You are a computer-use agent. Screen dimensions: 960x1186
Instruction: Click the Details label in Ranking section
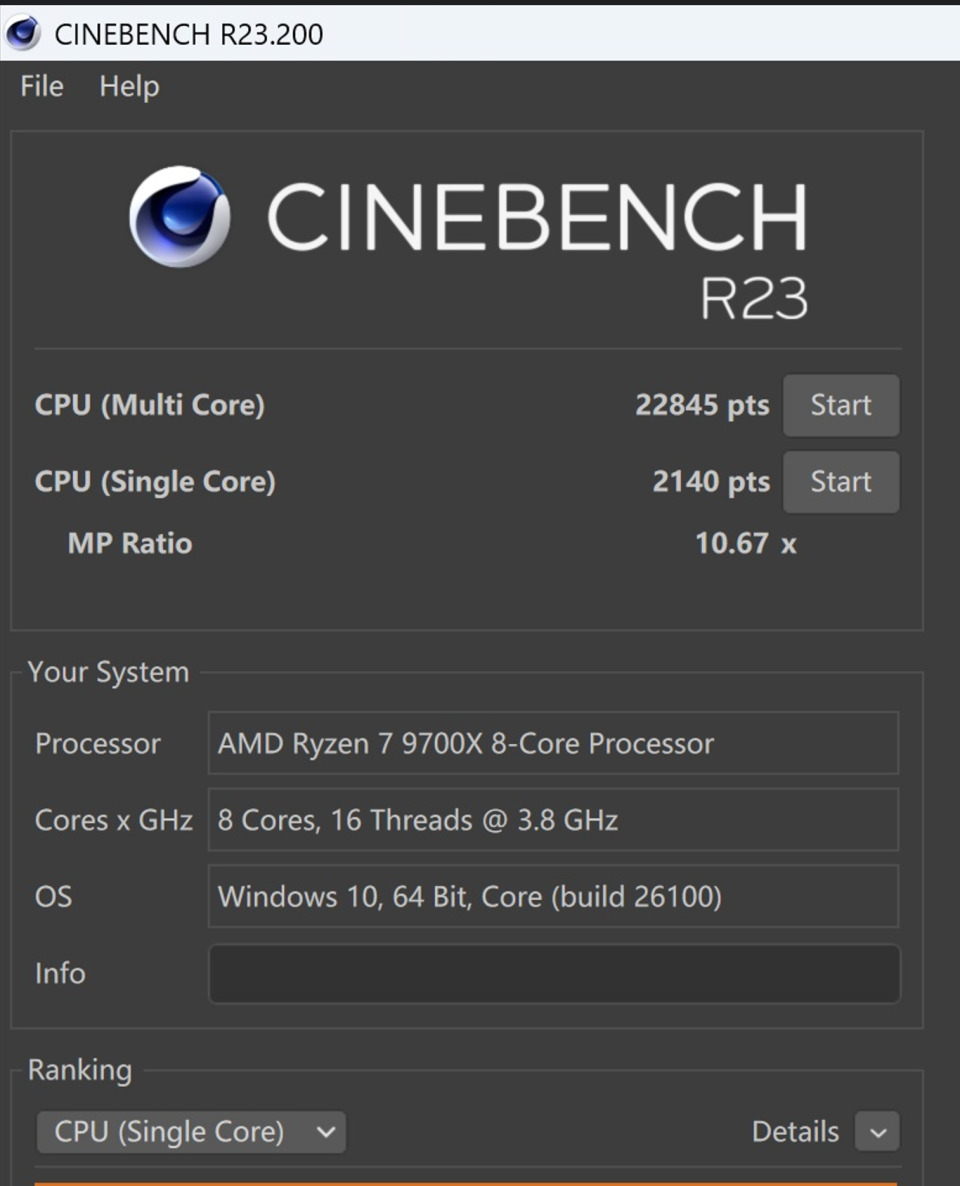tap(795, 1132)
